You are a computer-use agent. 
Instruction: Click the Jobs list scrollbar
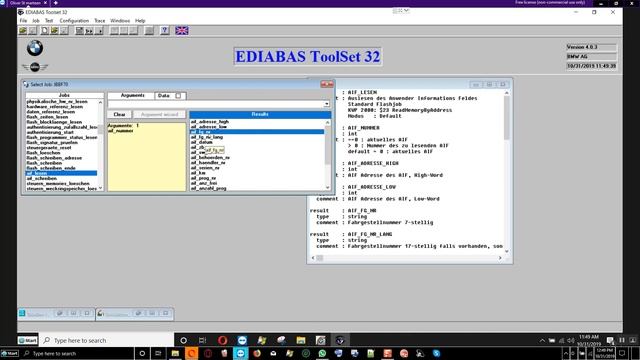point(100,145)
